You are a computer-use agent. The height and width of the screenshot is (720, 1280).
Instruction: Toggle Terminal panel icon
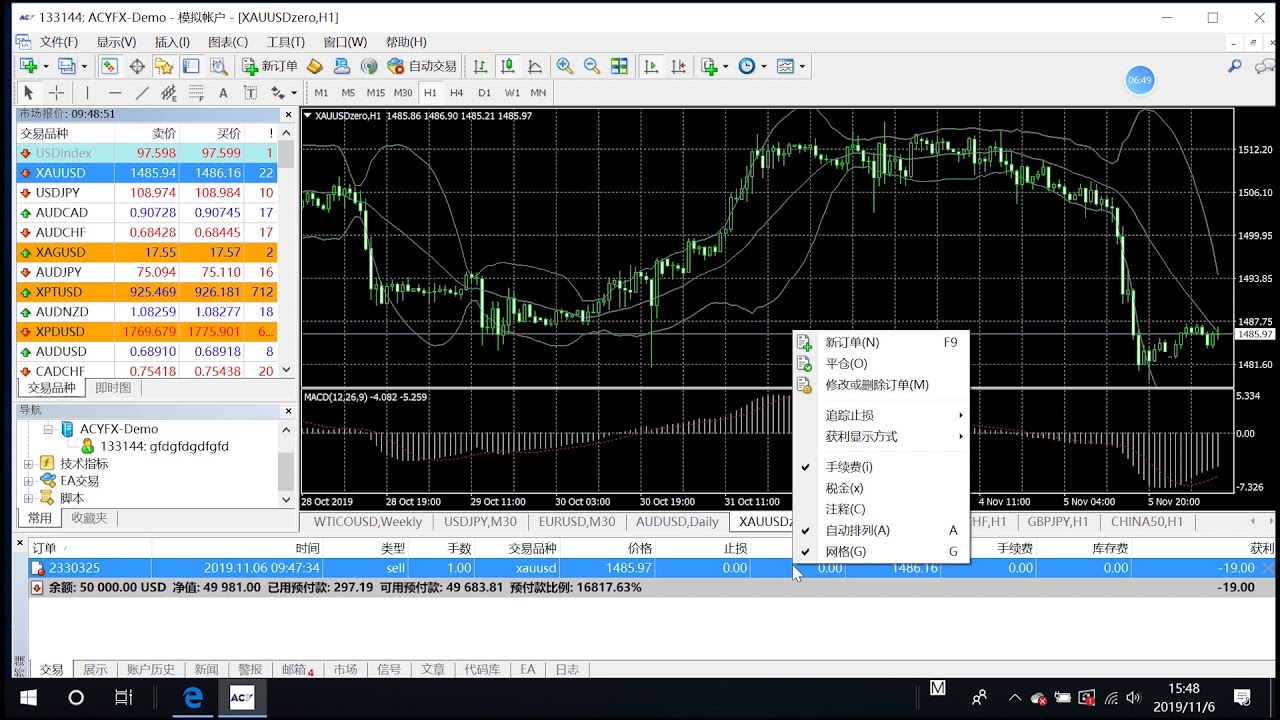191,66
